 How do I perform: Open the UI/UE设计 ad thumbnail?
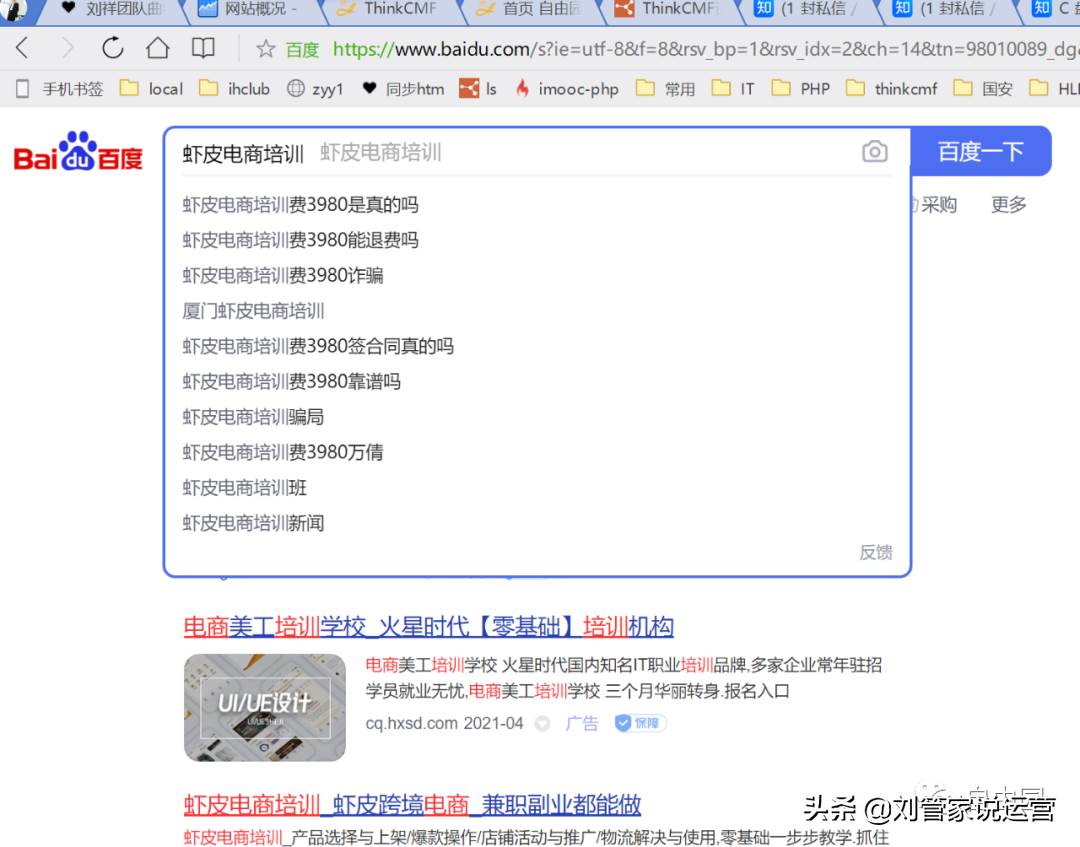pyautogui.click(x=264, y=707)
